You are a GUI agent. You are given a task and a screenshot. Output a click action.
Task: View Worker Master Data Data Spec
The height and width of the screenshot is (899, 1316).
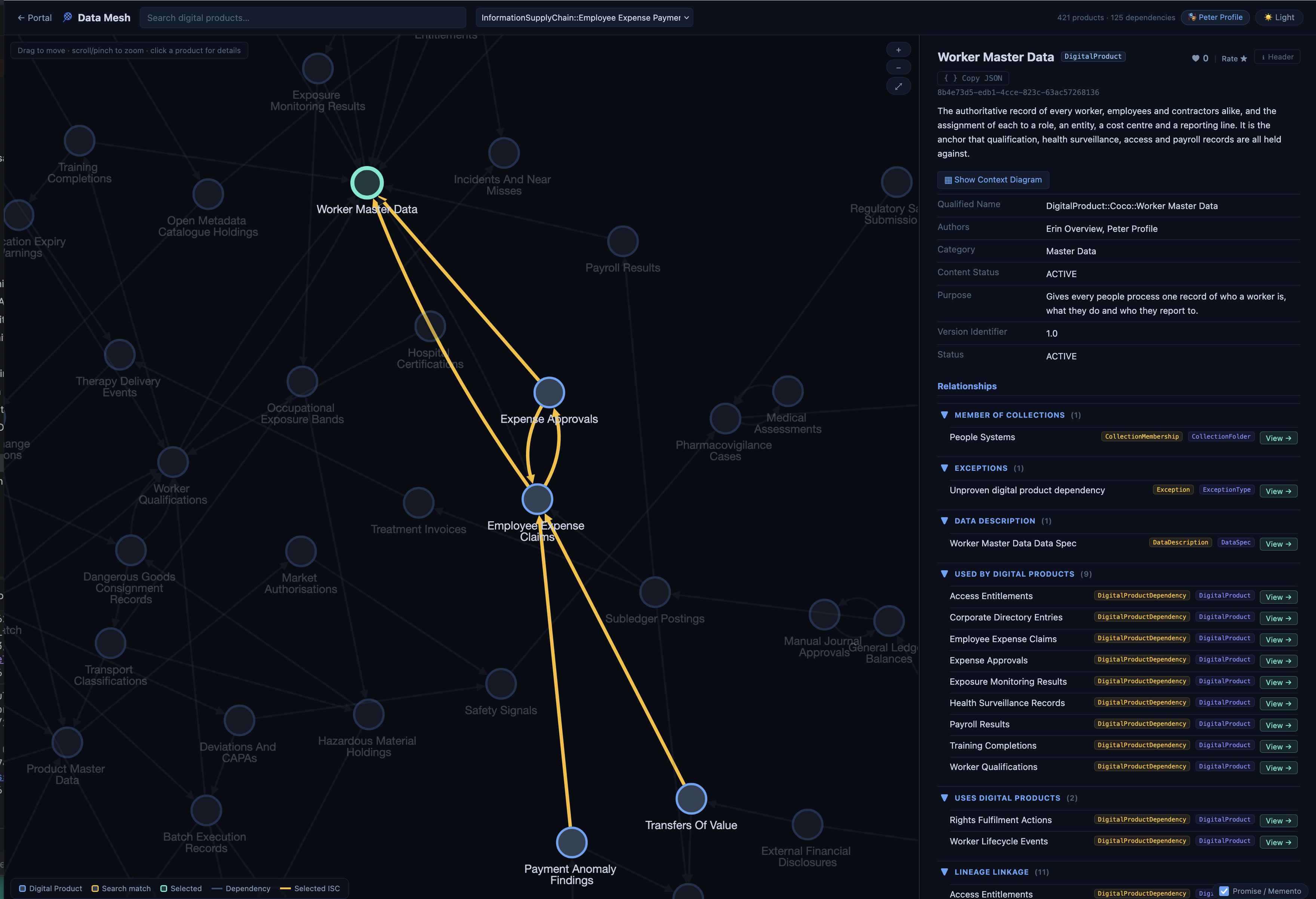[x=1278, y=544]
